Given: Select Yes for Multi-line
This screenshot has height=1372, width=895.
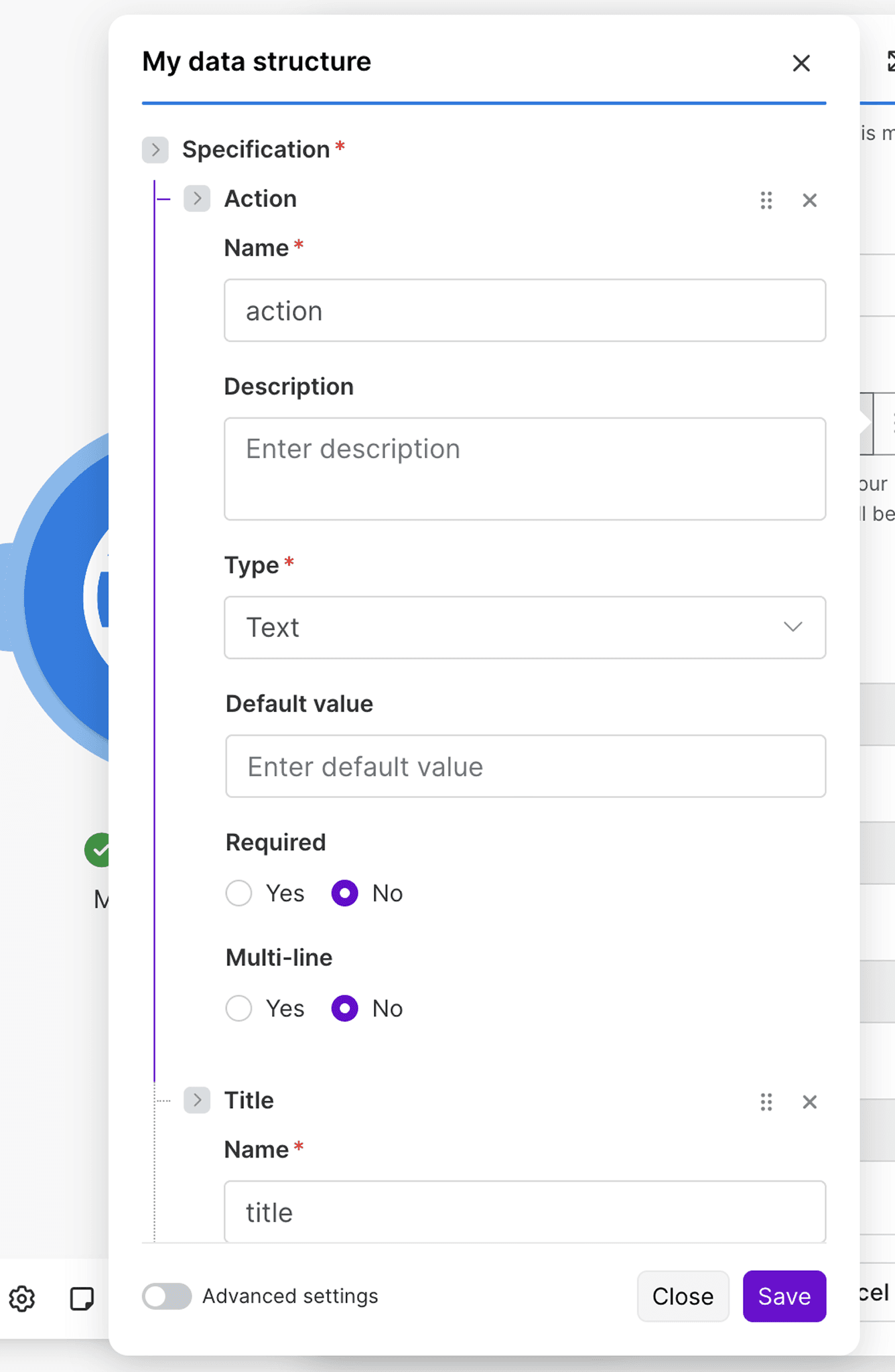Looking at the screenshot, I should pos(239,1008).
